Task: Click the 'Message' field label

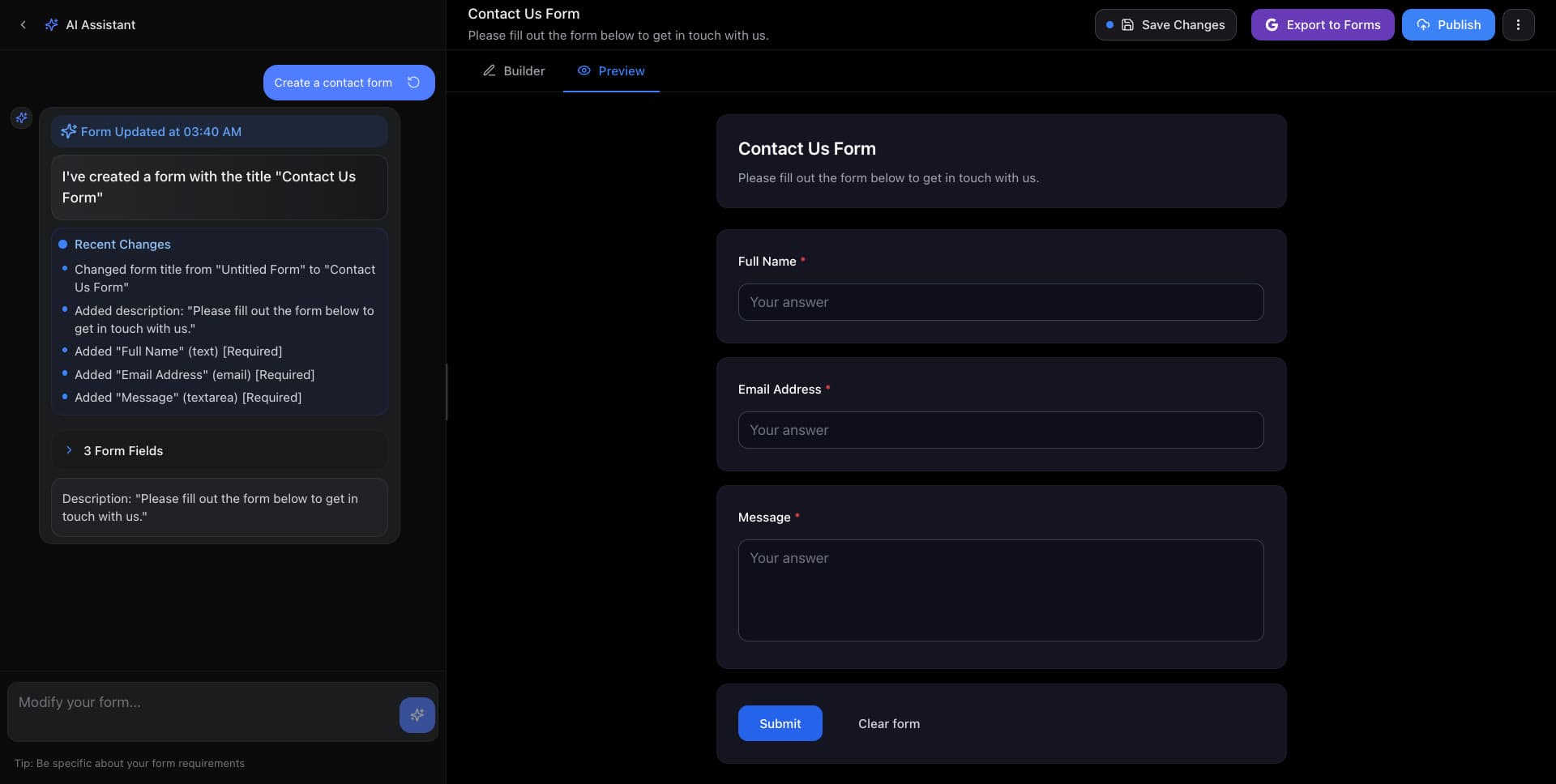Action: (x=764, y=518)
